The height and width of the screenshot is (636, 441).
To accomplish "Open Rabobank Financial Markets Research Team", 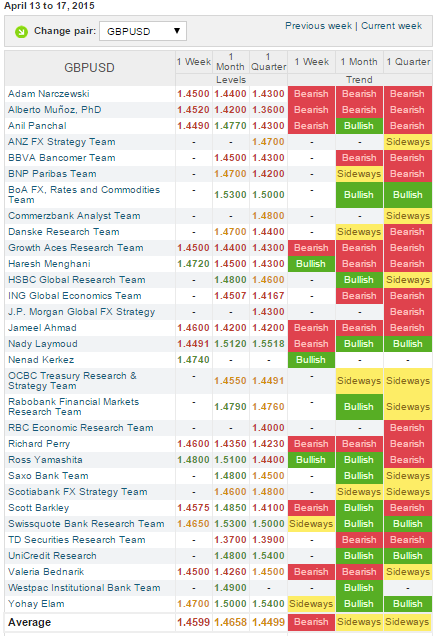I will tap(73, 407).
